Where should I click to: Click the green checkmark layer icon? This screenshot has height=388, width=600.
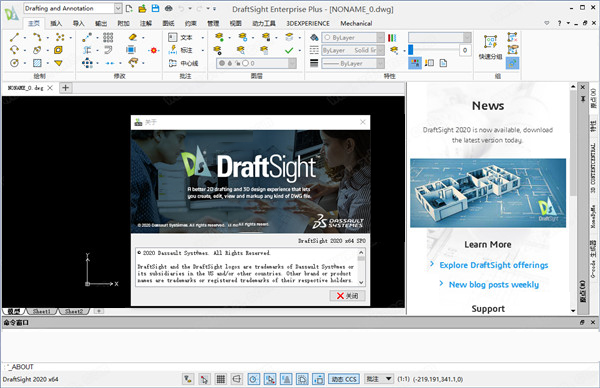pyautogui.click(x=289, y=50)
